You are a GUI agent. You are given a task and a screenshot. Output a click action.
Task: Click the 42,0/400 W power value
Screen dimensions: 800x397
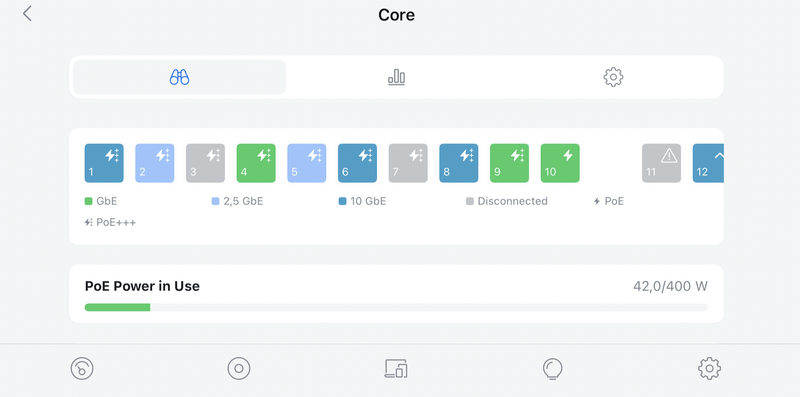click(x=670, y=286)
